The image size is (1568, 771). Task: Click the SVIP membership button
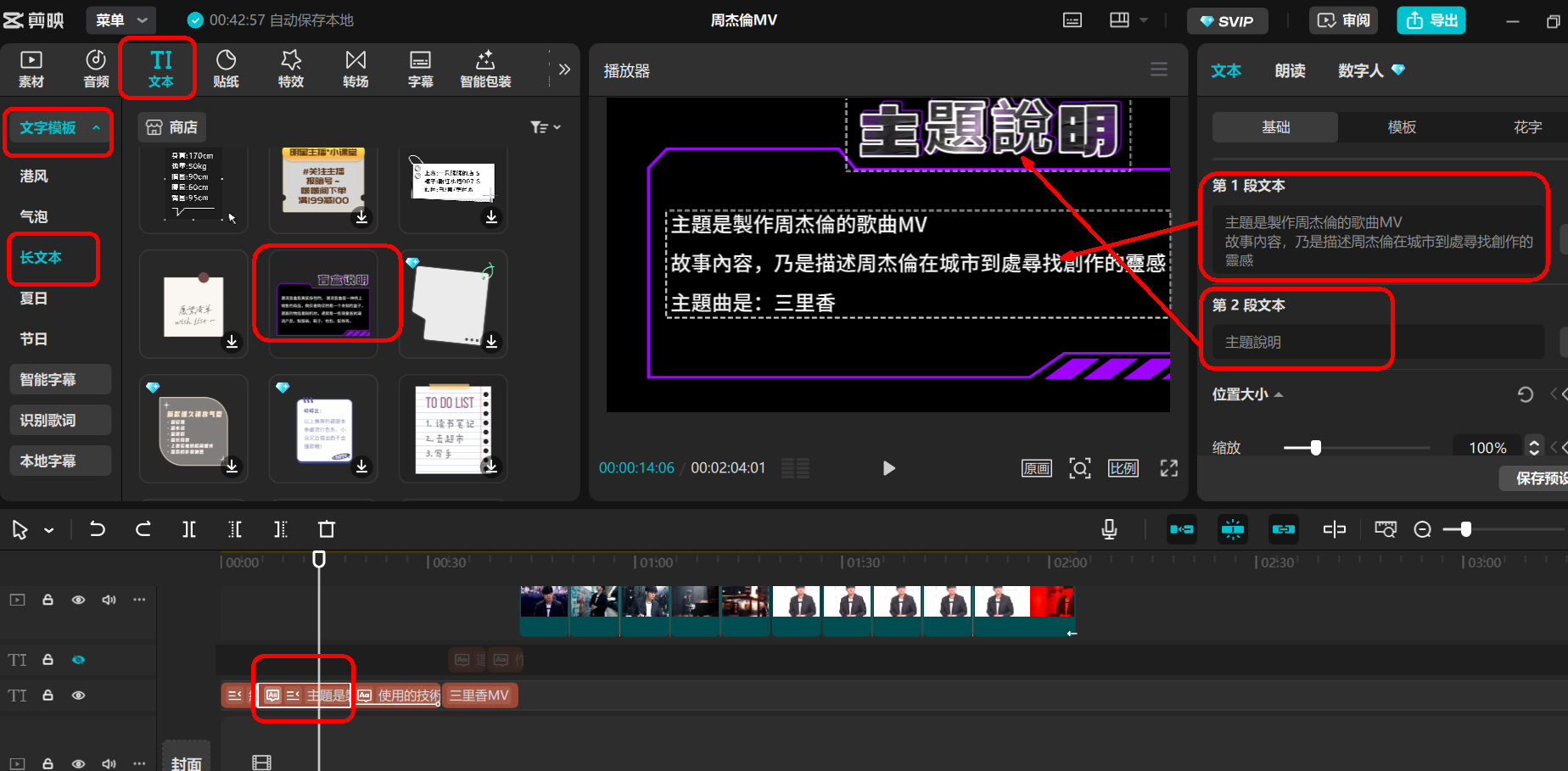(1227, 21)
